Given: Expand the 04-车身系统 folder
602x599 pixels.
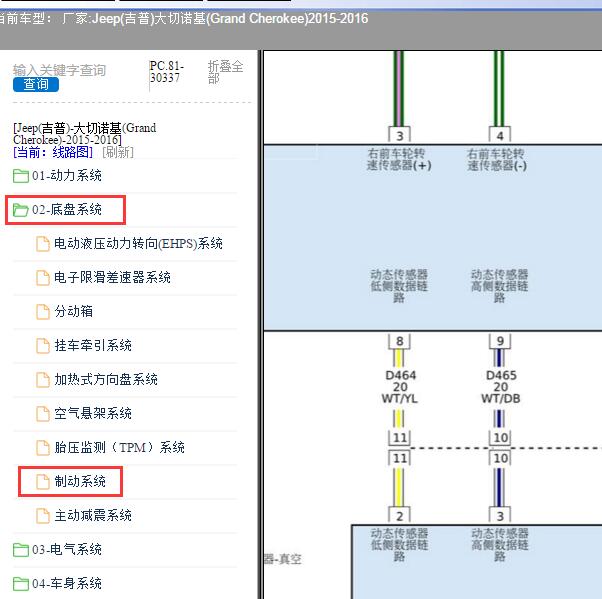Looking at the screenshot, I should coord(67,584).
